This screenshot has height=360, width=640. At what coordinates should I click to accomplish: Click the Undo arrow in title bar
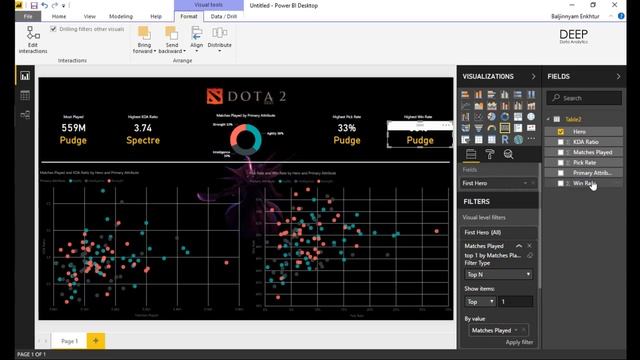coord(44,5)
